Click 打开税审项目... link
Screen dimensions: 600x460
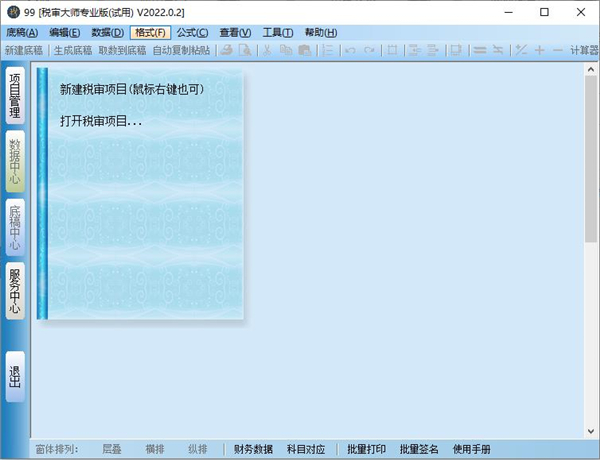(101, 121)
